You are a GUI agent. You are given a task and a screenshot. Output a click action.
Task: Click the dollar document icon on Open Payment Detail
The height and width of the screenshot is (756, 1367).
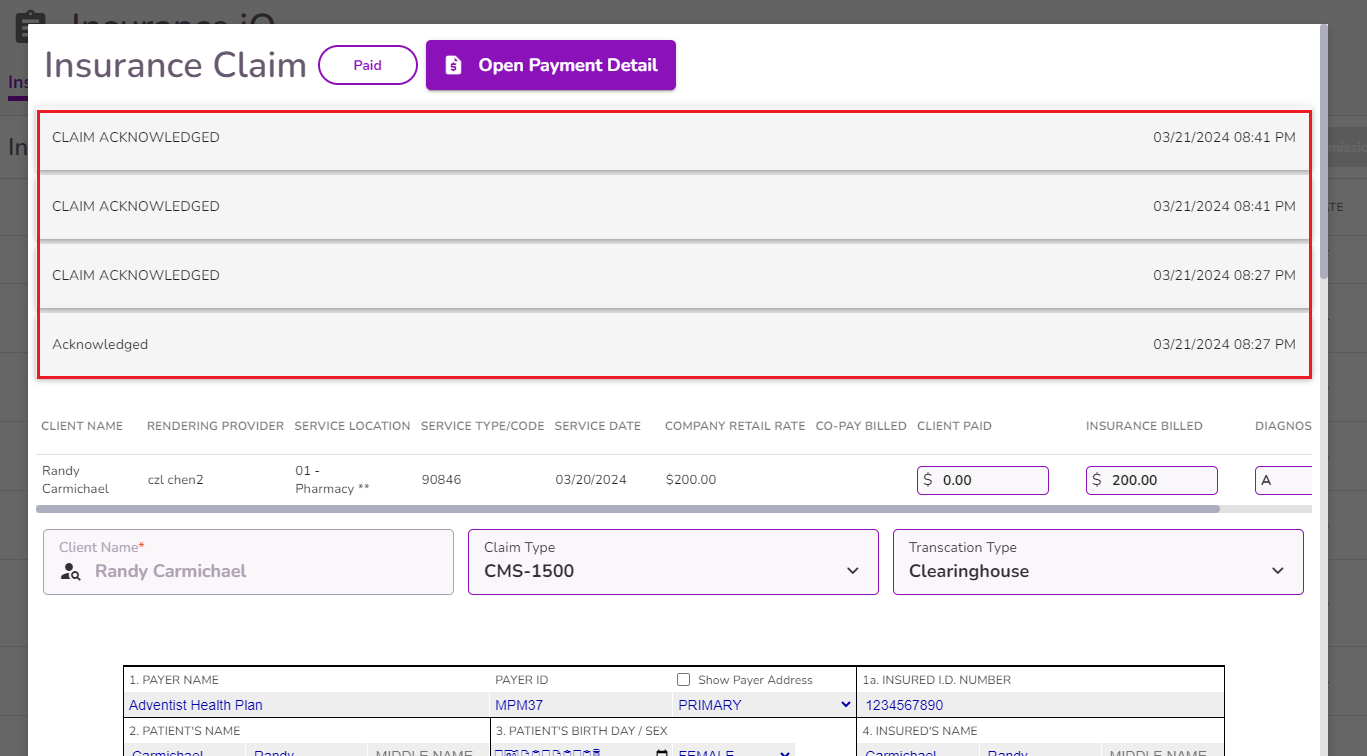(453, 65)
